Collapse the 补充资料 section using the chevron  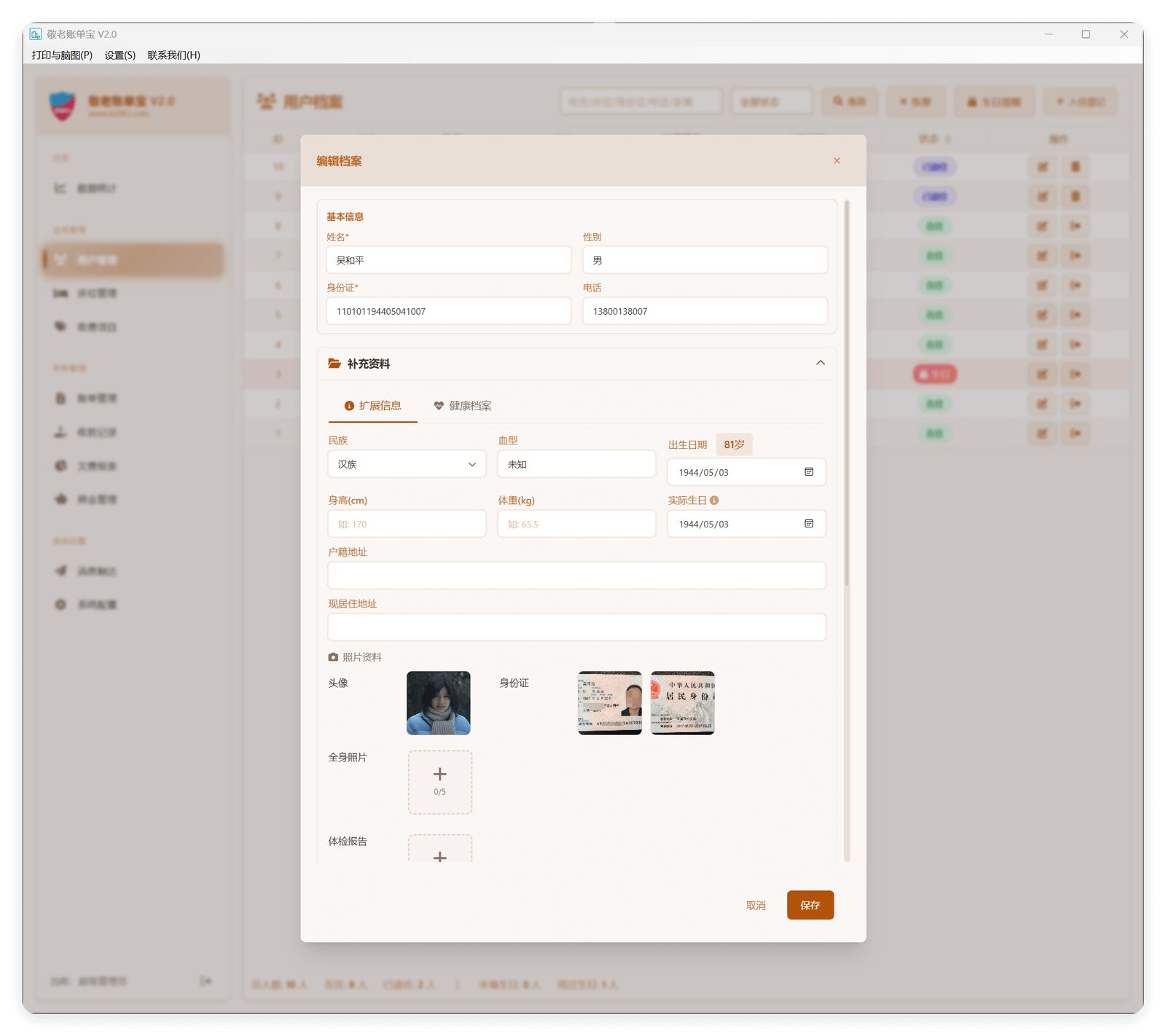click(x=820, y=363)
